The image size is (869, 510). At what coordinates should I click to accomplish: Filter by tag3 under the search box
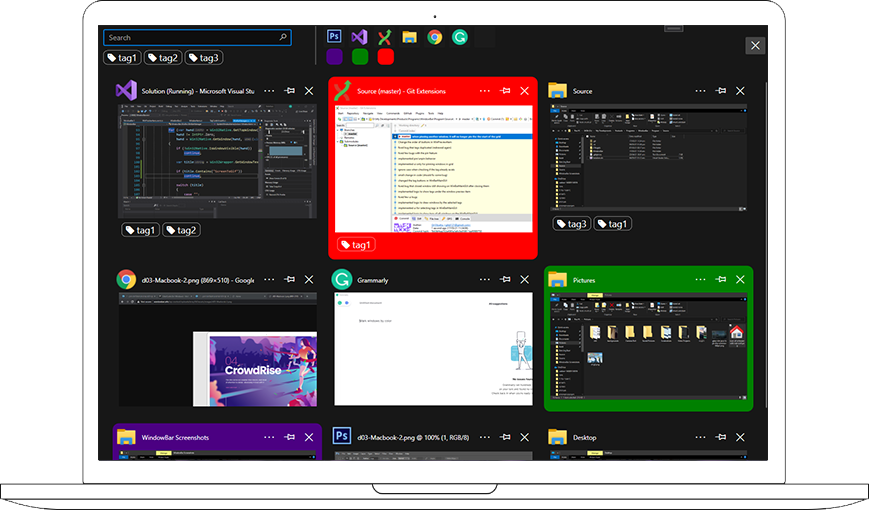(204, 58)
